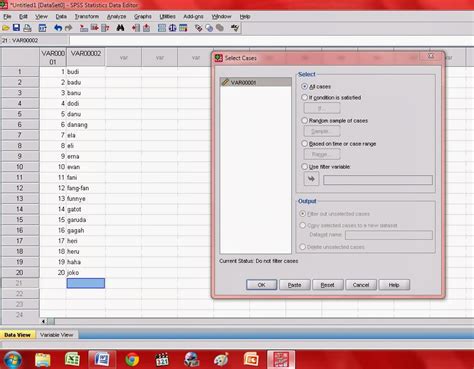Screen dimensions: 474x369
Task: Click the horizontal scrollbar left arrow
Action: pyautogui.click(x=43, y=321)
